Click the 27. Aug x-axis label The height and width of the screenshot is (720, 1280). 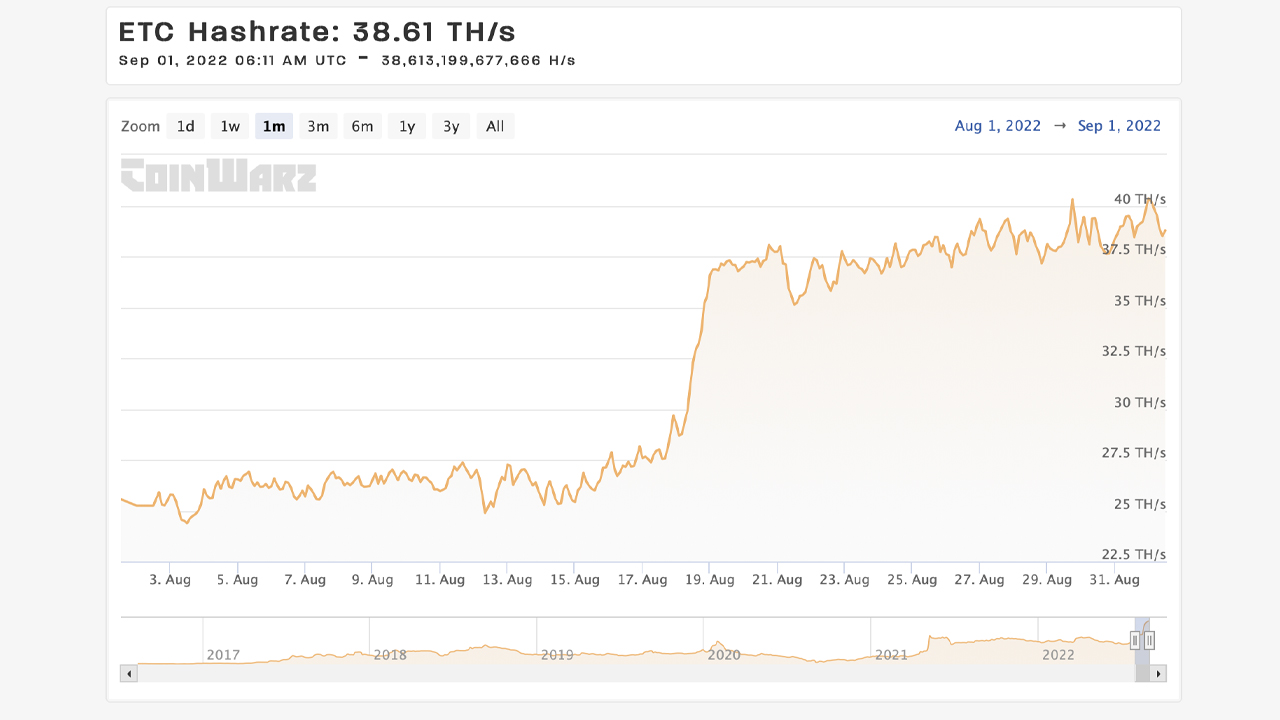coord(979,580)
